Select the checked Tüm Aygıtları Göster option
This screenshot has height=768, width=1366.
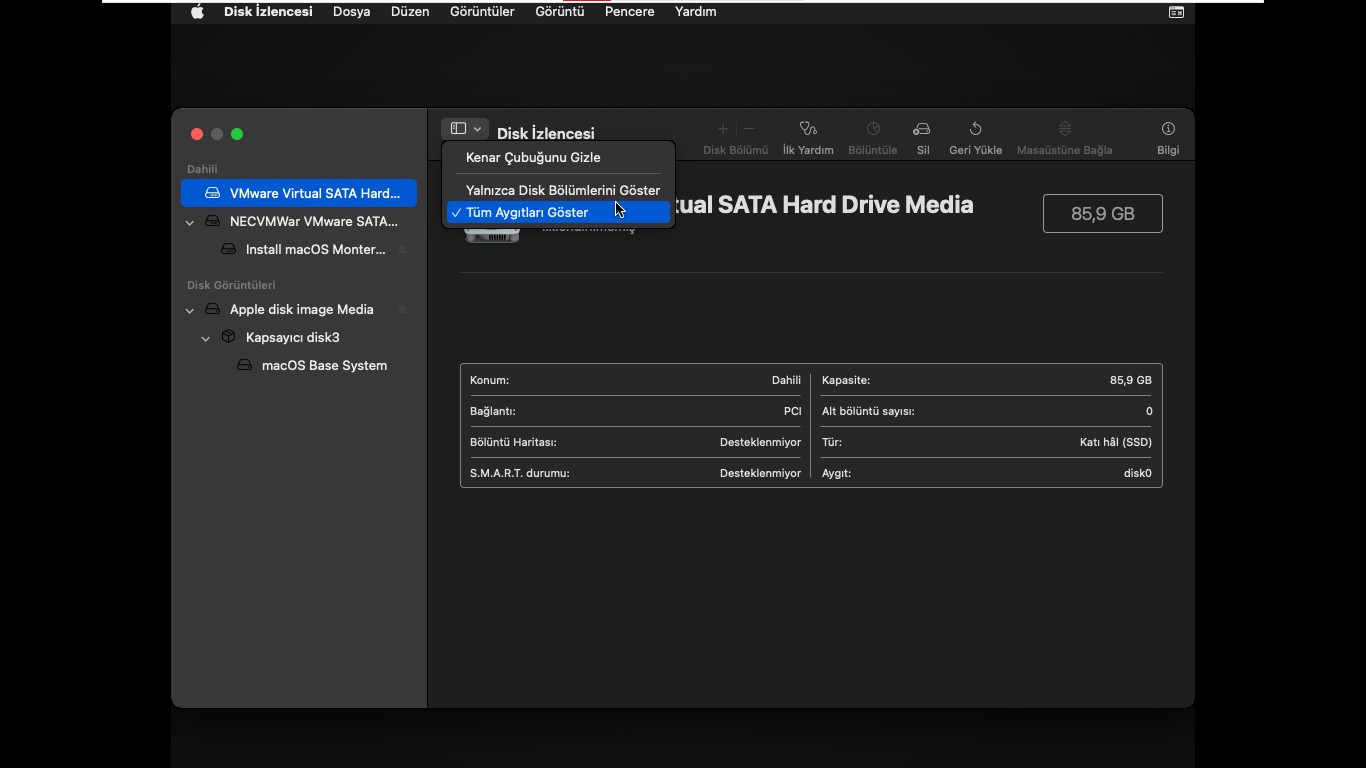tap(558, 212)
